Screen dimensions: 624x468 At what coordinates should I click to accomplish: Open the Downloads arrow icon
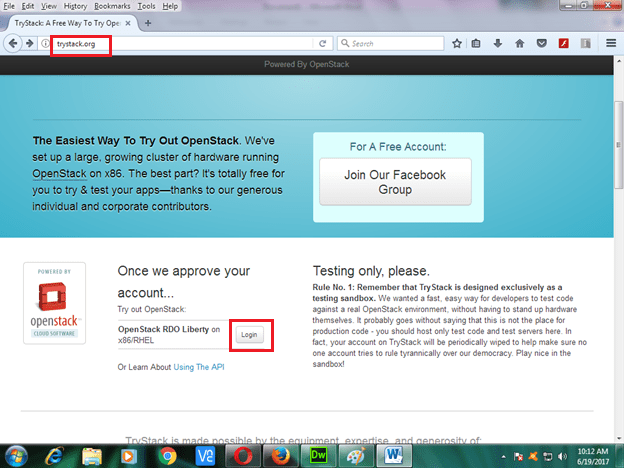[x=497, y=43]
